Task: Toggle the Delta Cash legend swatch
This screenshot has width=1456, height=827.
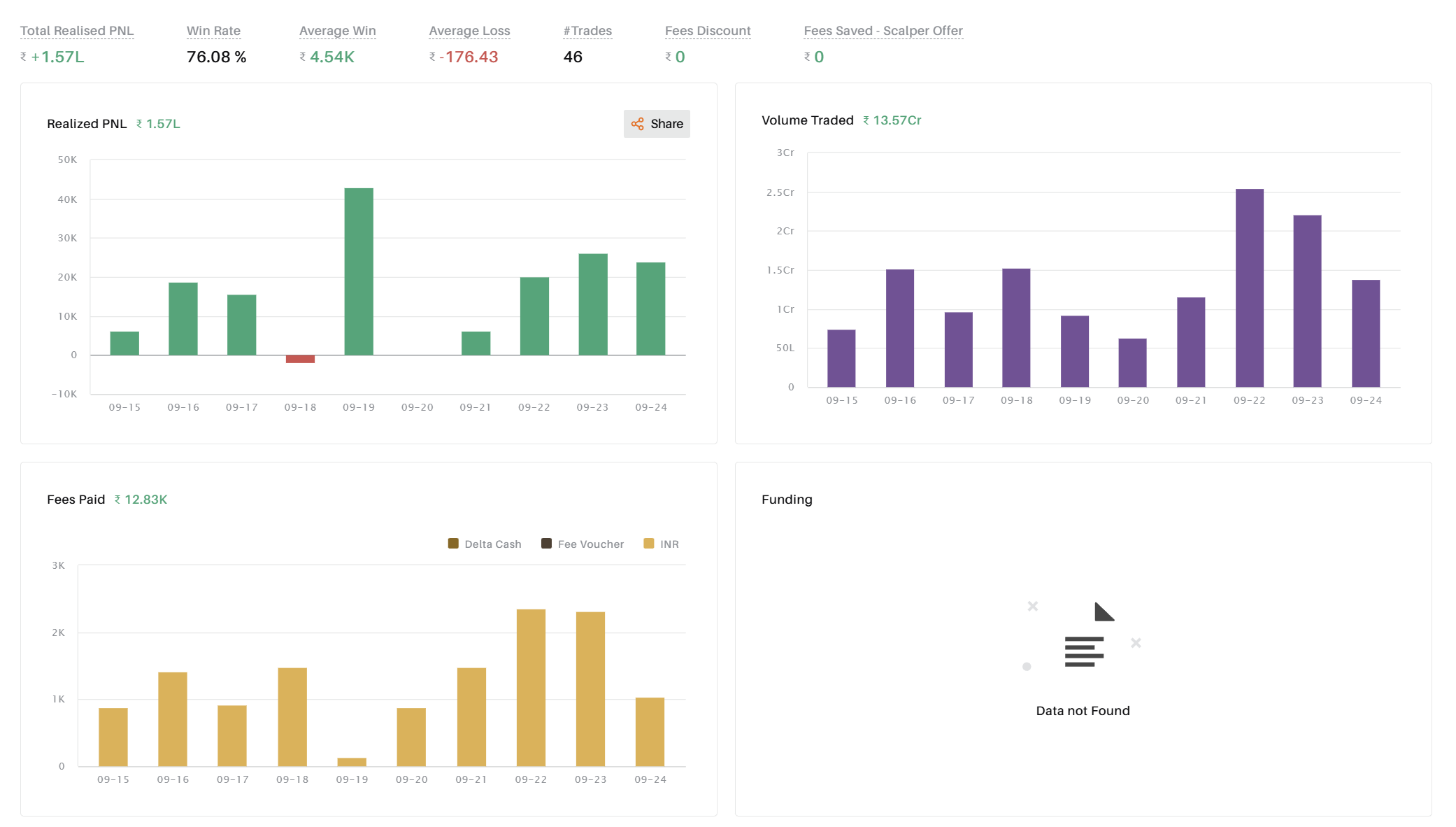Action: click(x=453, y=544)
